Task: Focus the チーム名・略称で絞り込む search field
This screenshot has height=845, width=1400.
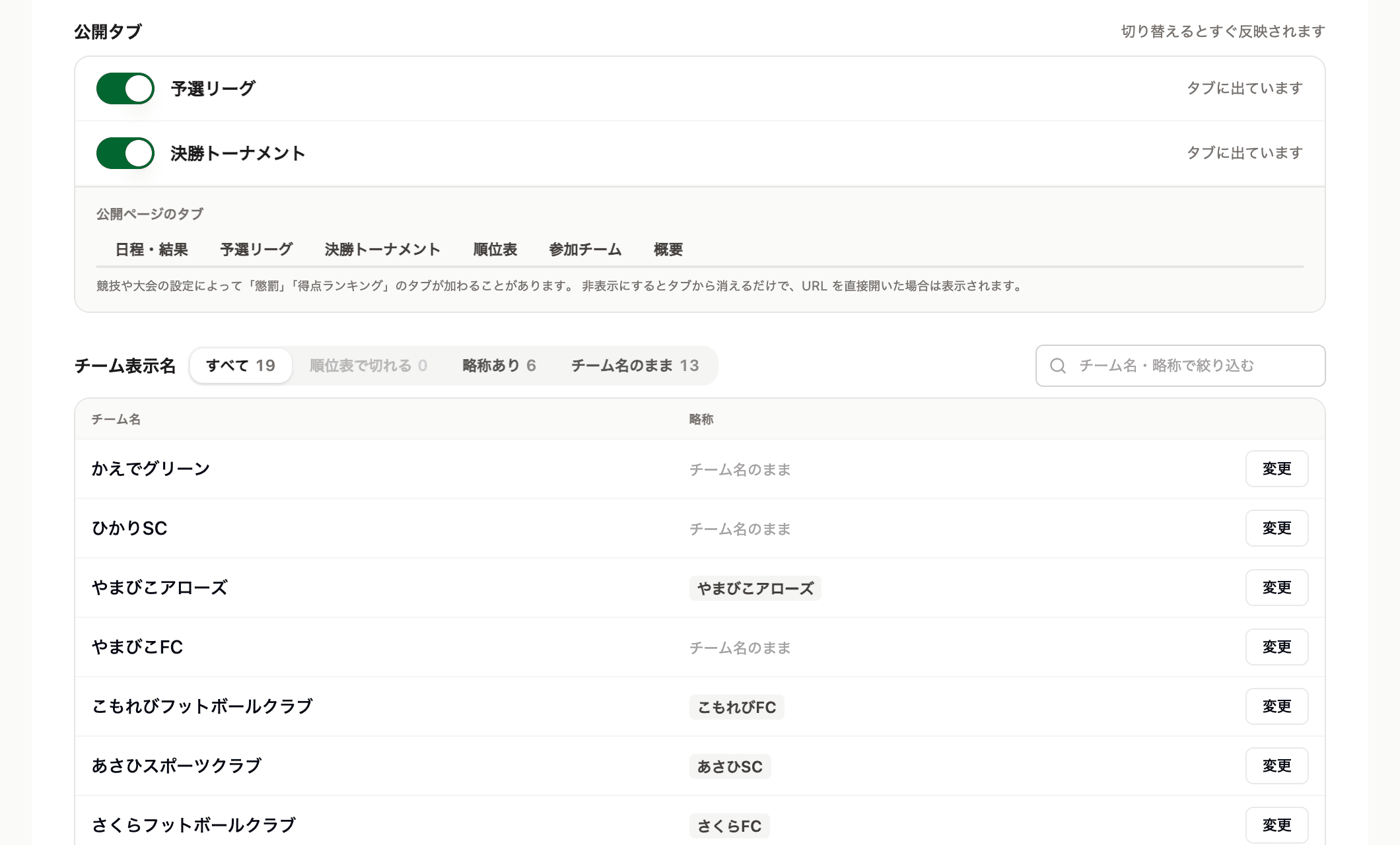Action: tap(1180, 366)
